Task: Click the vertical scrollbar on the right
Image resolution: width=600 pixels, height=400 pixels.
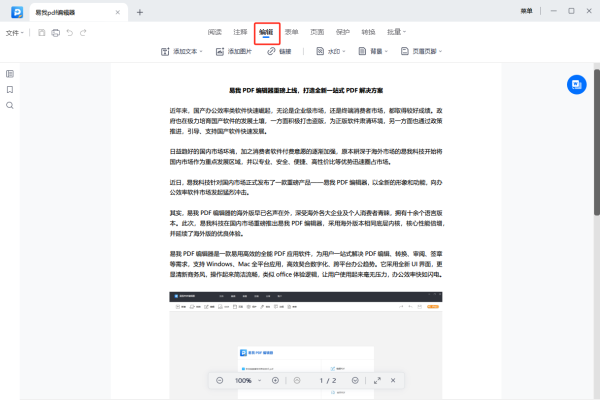Action: pyautogui.click(x=596, y=150)
